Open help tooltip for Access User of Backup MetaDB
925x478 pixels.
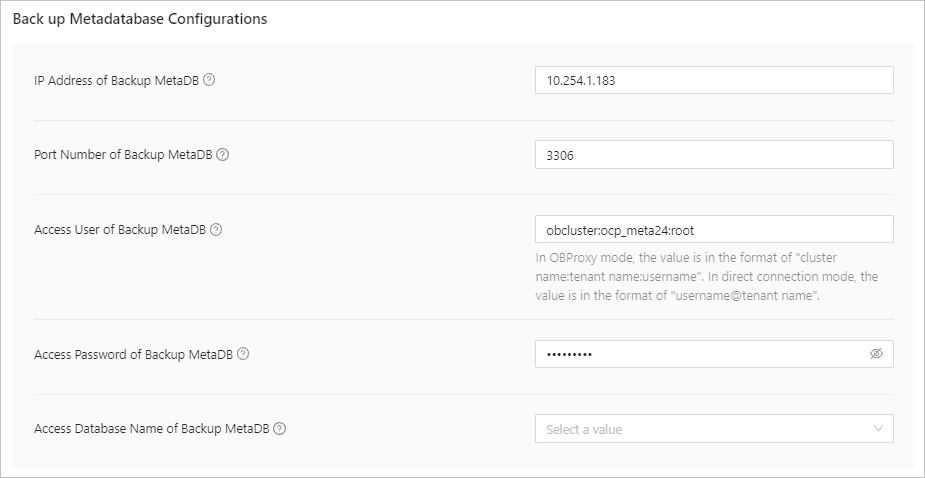click(x=216, y=229)
